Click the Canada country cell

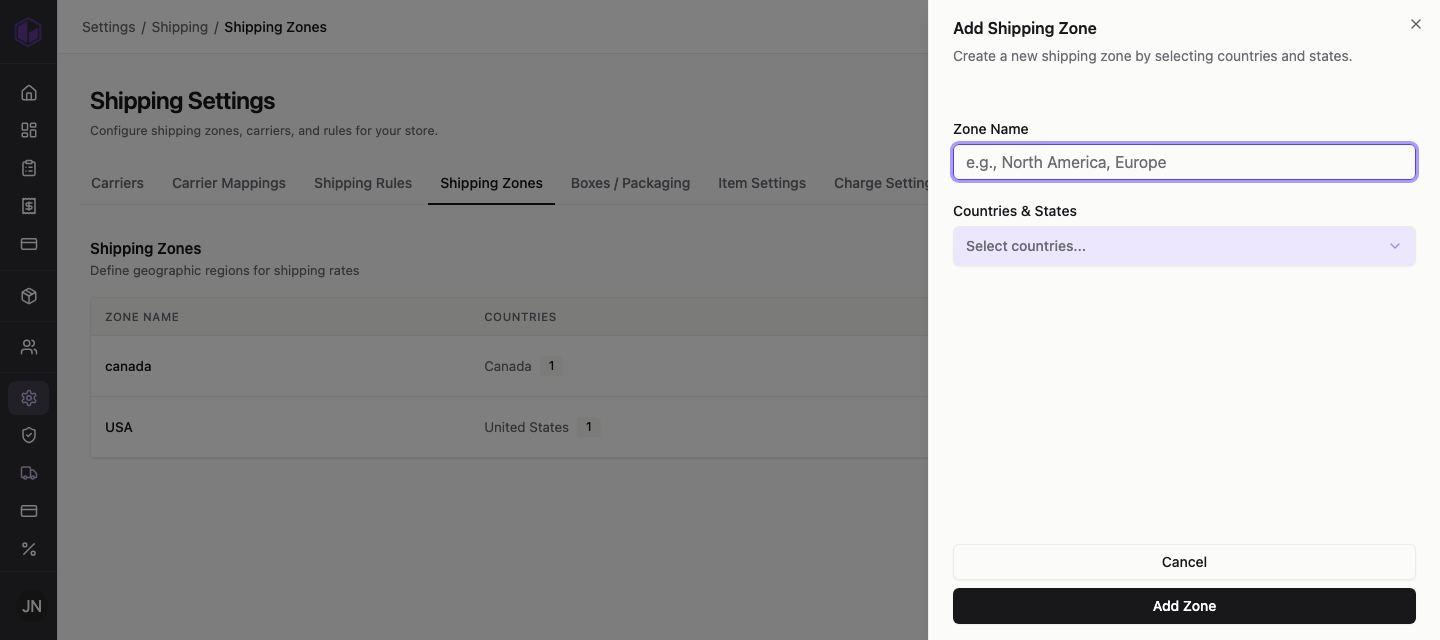pos(508,366)
